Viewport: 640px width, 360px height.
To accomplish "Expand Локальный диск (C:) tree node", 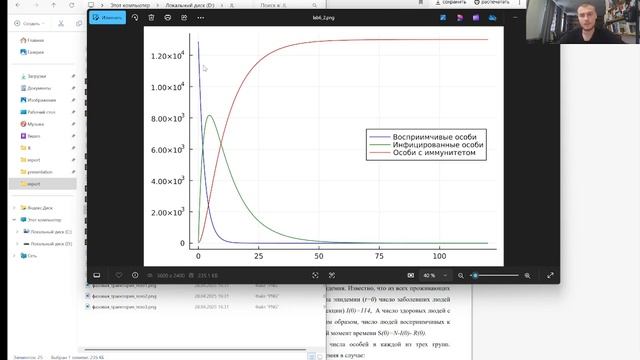I will (18, 231).
